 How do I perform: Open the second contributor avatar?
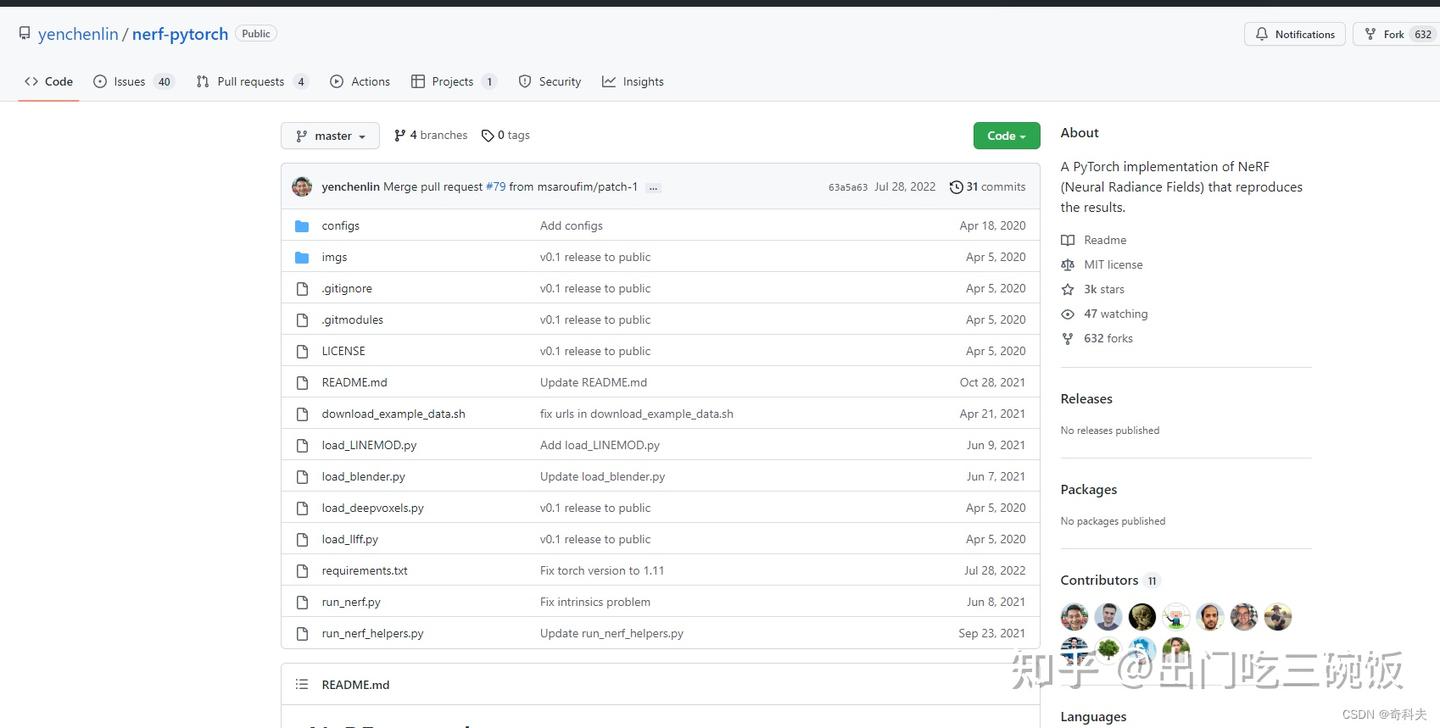1108,617
